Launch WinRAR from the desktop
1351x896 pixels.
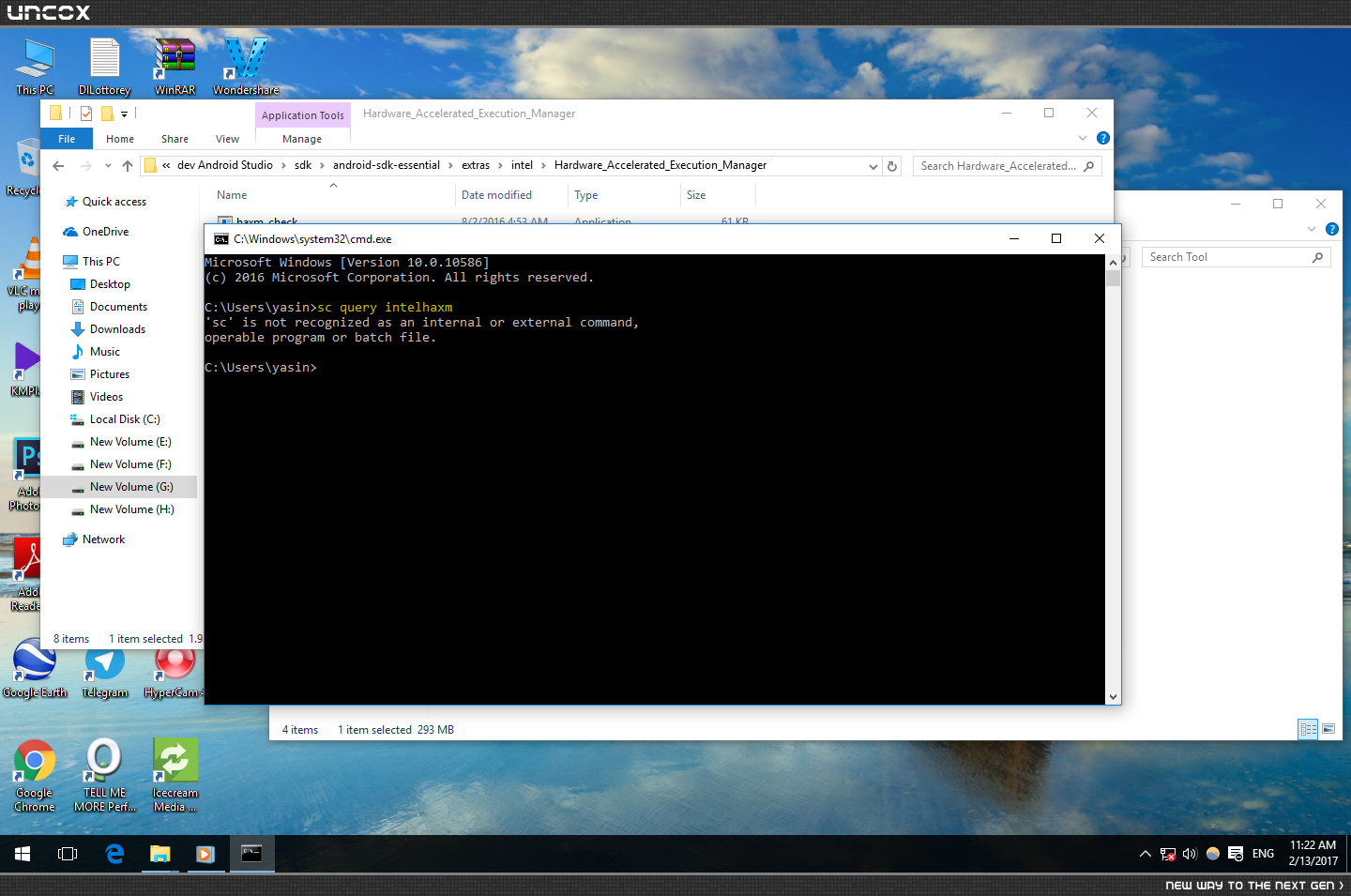pos(175,67)
